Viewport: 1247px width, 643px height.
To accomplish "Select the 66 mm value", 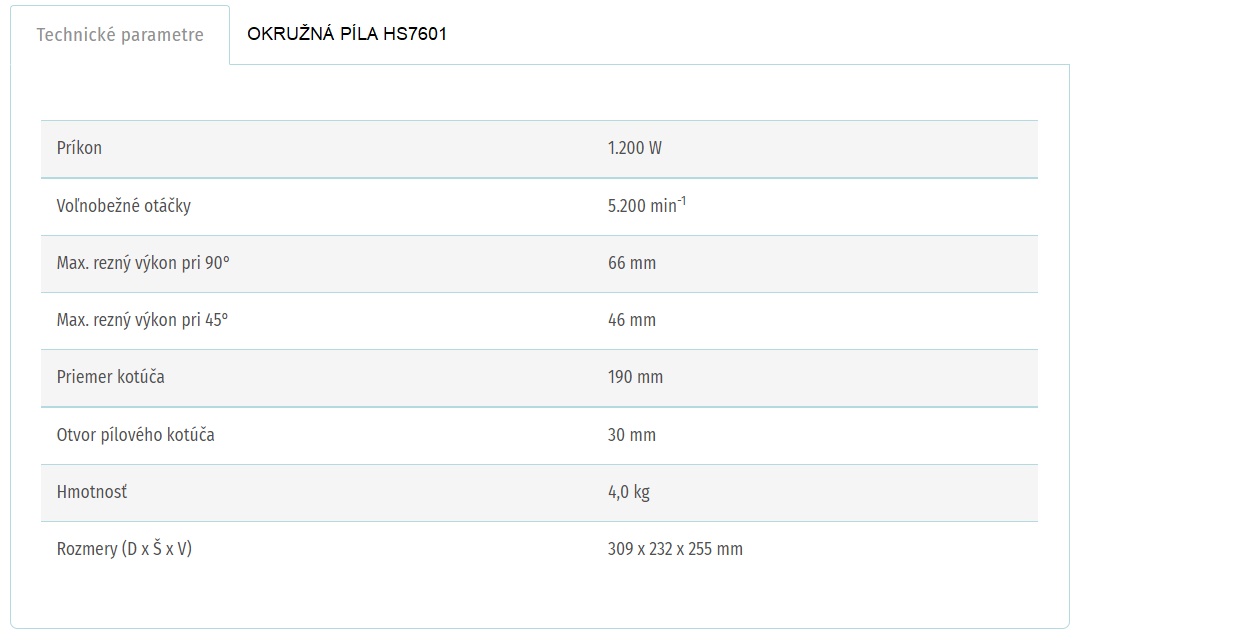I will [x=632, y=263].
